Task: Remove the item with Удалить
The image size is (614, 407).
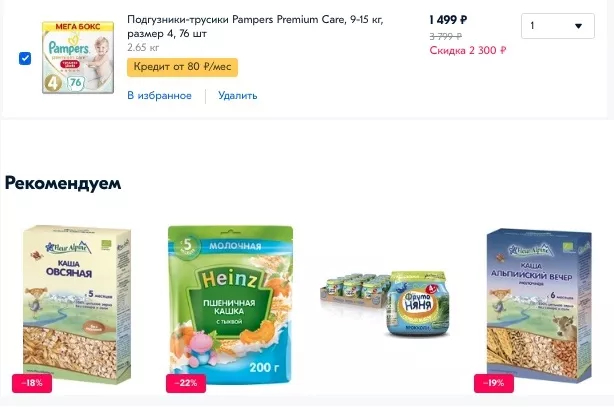Action: tap(238, 96)
